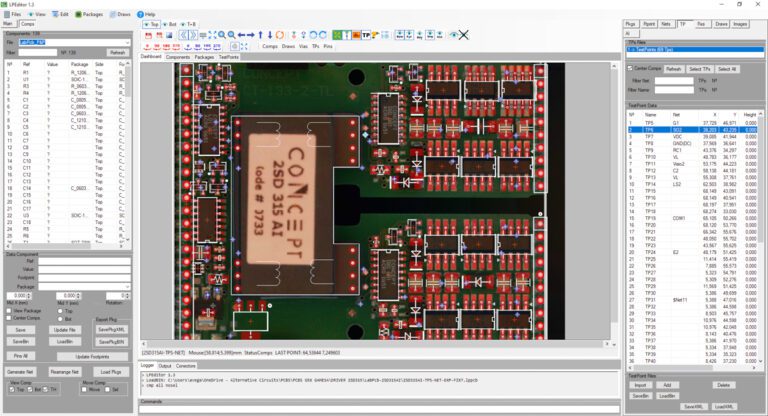
Task: Click the blue rotate 90 degrees icon
Action: [x=197, y=47]
